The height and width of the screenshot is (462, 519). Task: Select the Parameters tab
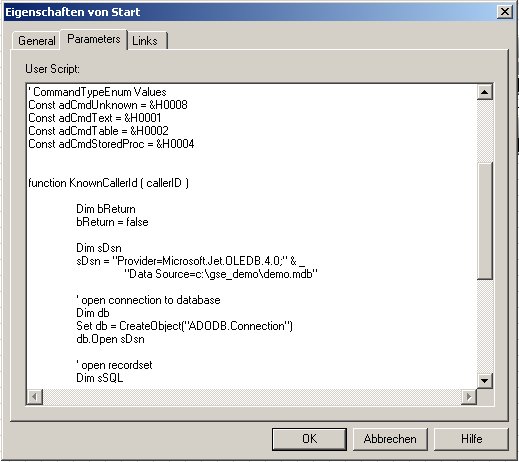pos(94,39)
